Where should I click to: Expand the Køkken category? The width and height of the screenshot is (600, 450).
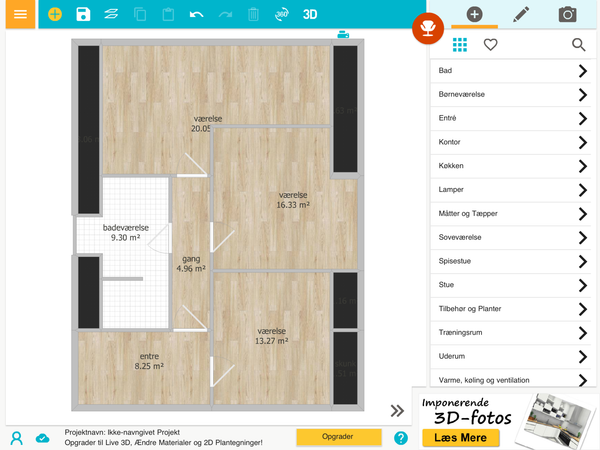pos(510,166)
